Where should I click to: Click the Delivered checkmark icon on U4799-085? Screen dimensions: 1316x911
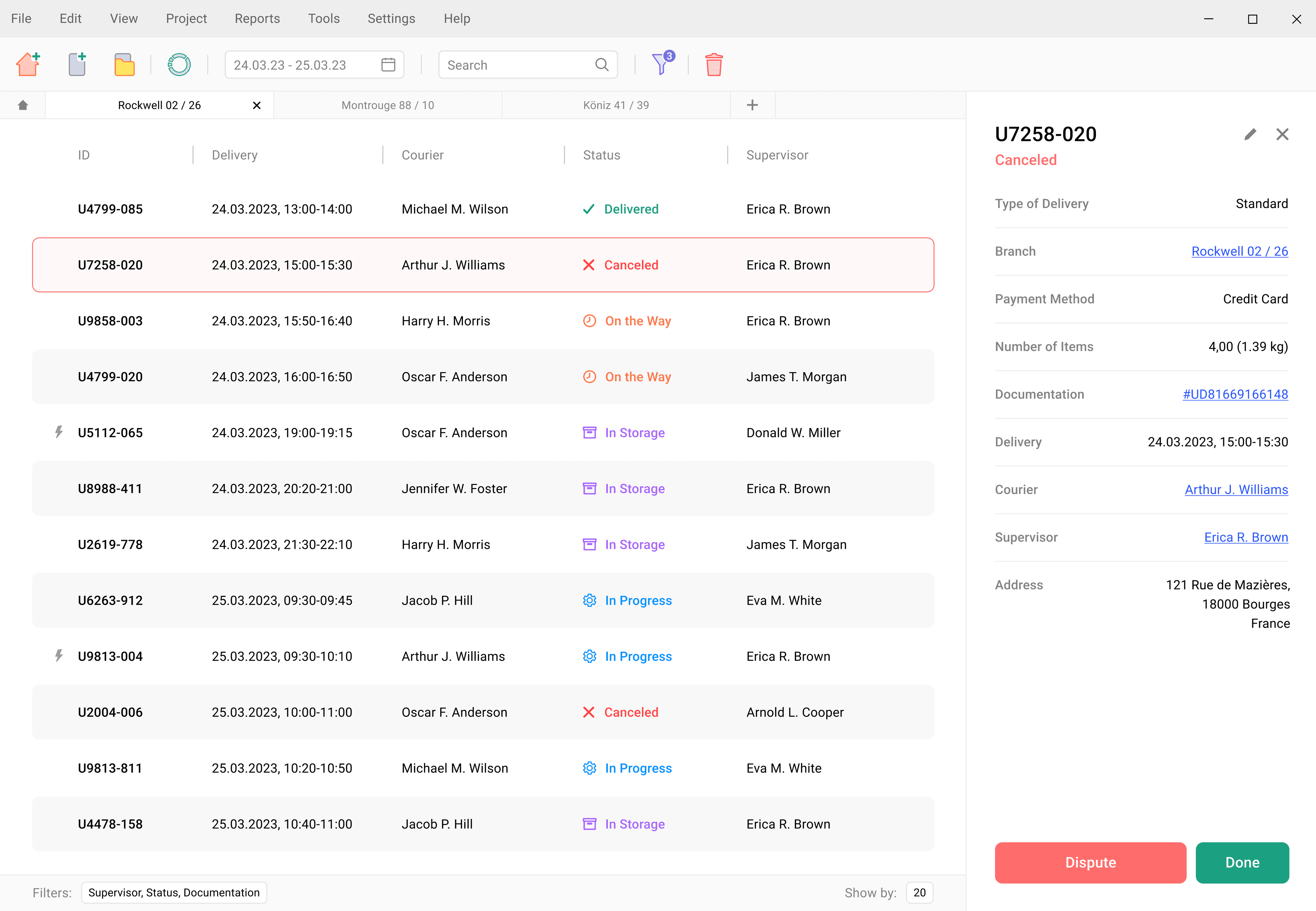coord(588,209)
